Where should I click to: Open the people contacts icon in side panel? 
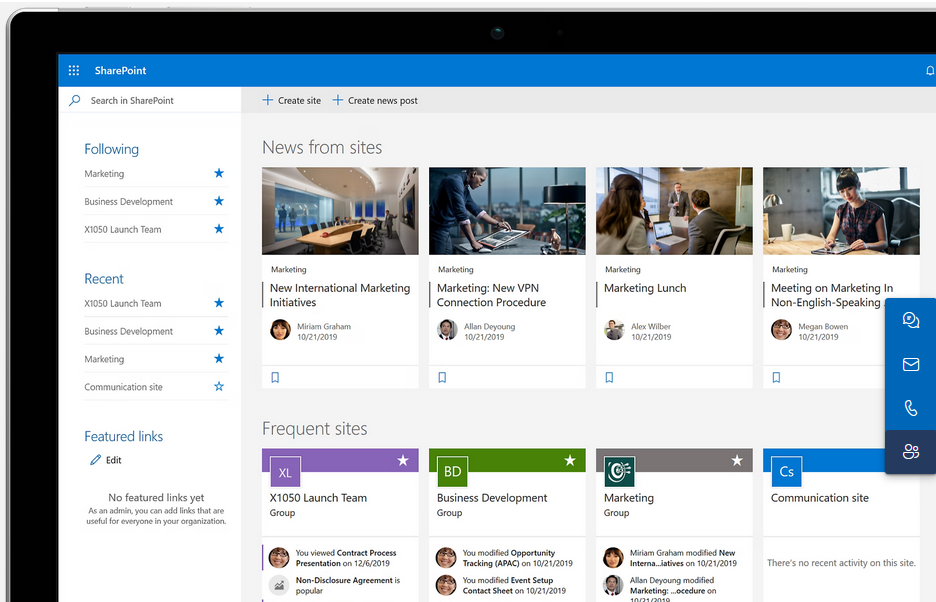pos(910,452)
